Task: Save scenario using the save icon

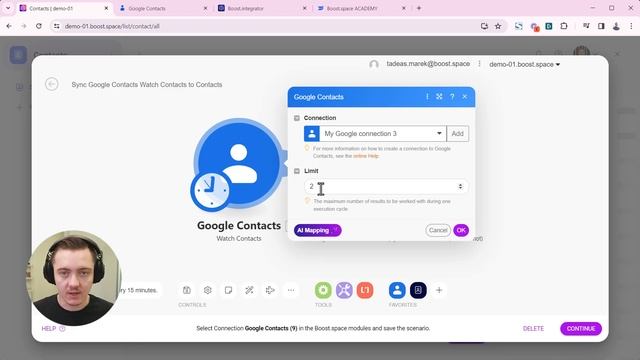Action: [187, 290]
